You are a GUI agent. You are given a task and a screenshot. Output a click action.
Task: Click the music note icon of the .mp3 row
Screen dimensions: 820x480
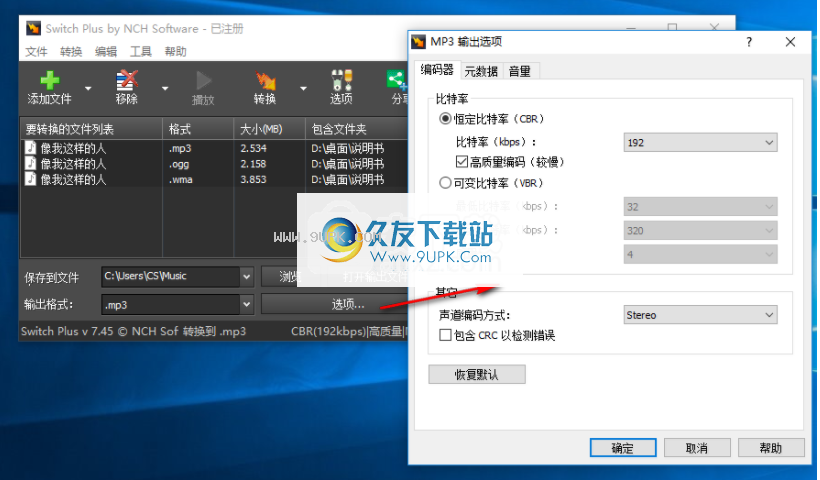[x=31, y=148]
